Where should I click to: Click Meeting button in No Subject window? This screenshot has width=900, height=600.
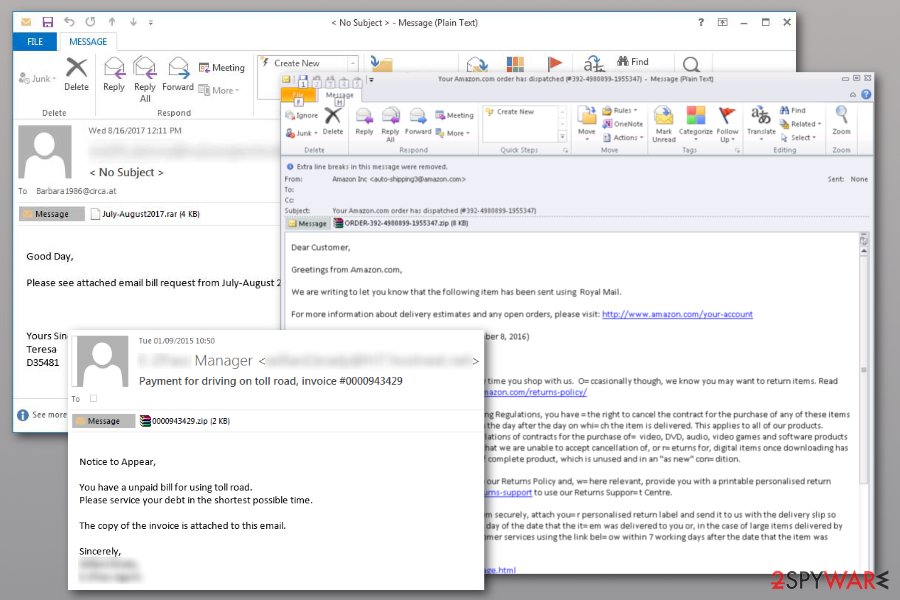coord(222,68)
